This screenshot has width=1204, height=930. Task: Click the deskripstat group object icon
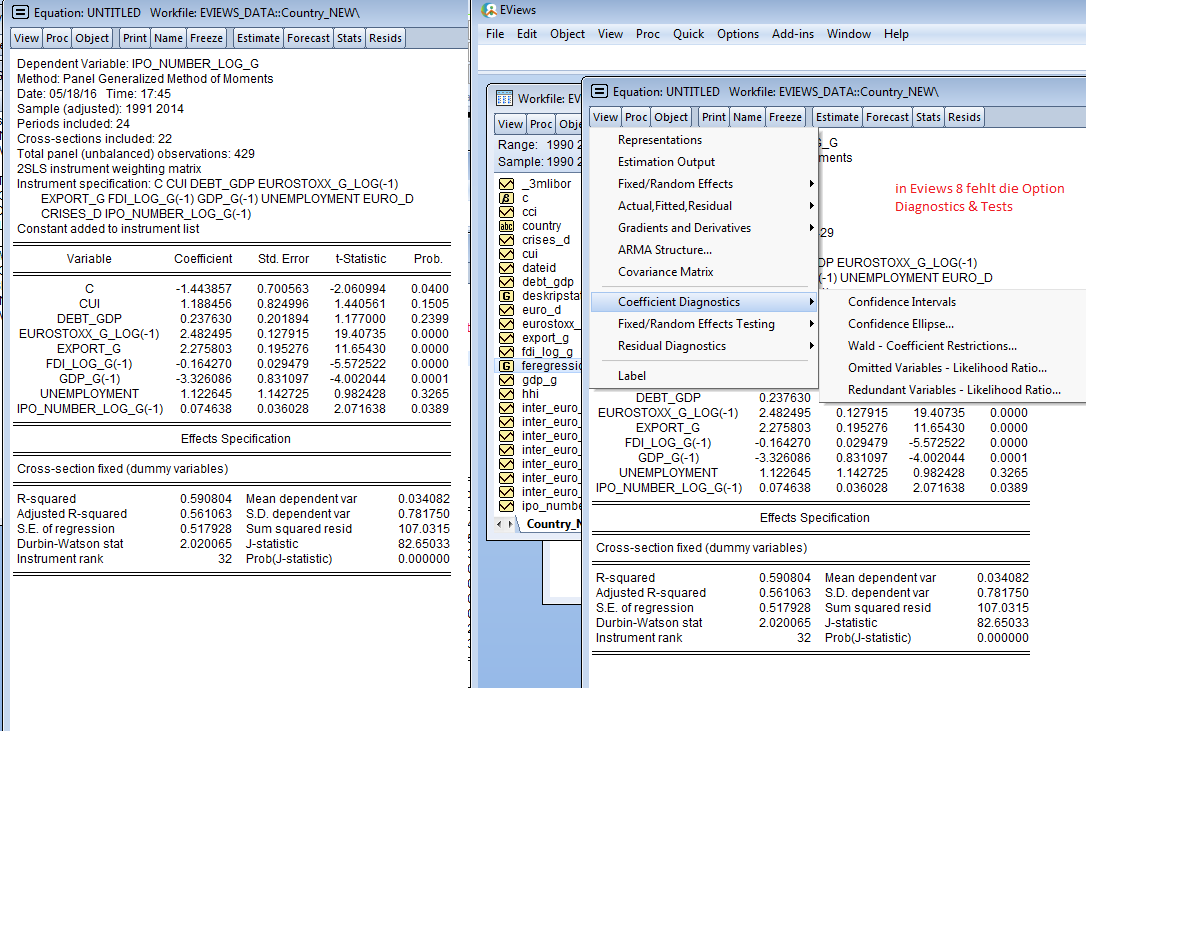tap(505, 296)
